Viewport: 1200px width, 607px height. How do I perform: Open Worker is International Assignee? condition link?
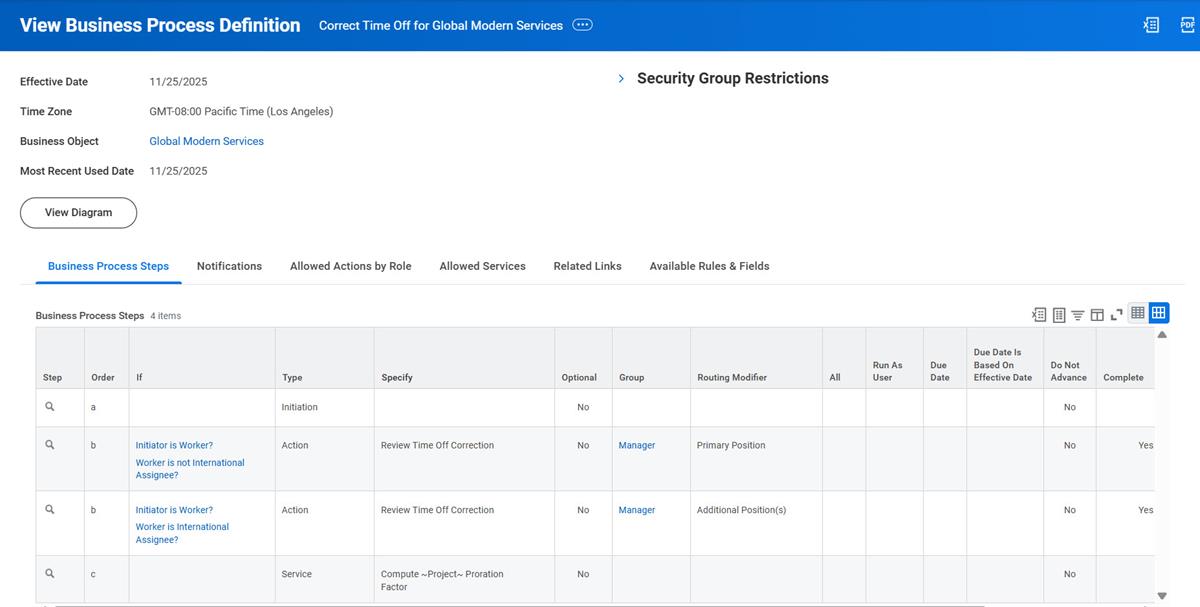(x=182, y=533)
